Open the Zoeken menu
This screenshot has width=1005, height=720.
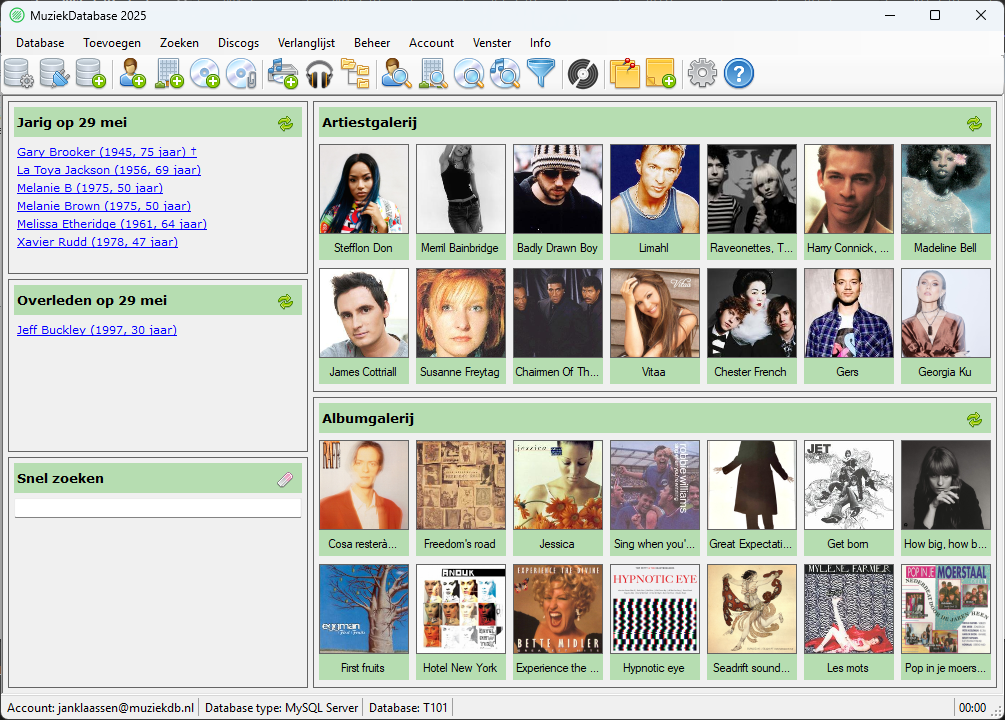[x=179, y=43]
